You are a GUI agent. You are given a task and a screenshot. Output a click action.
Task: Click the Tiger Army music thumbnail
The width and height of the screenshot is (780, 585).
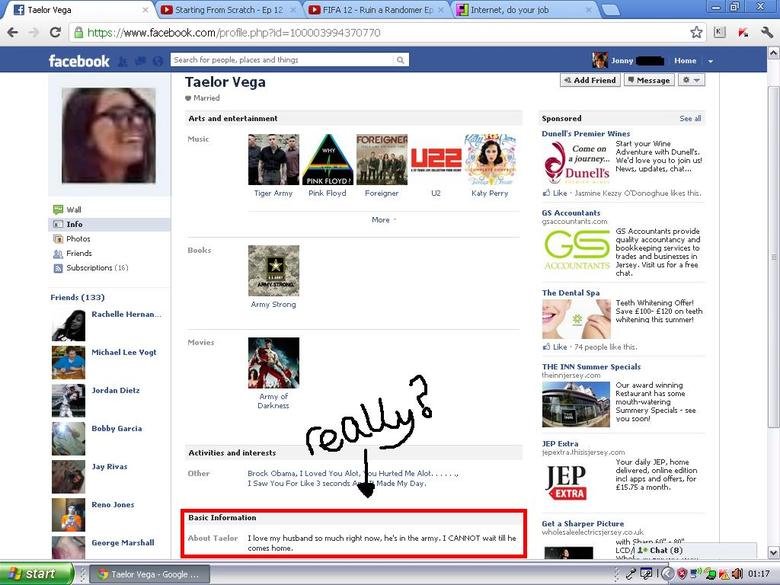[274, 159]
